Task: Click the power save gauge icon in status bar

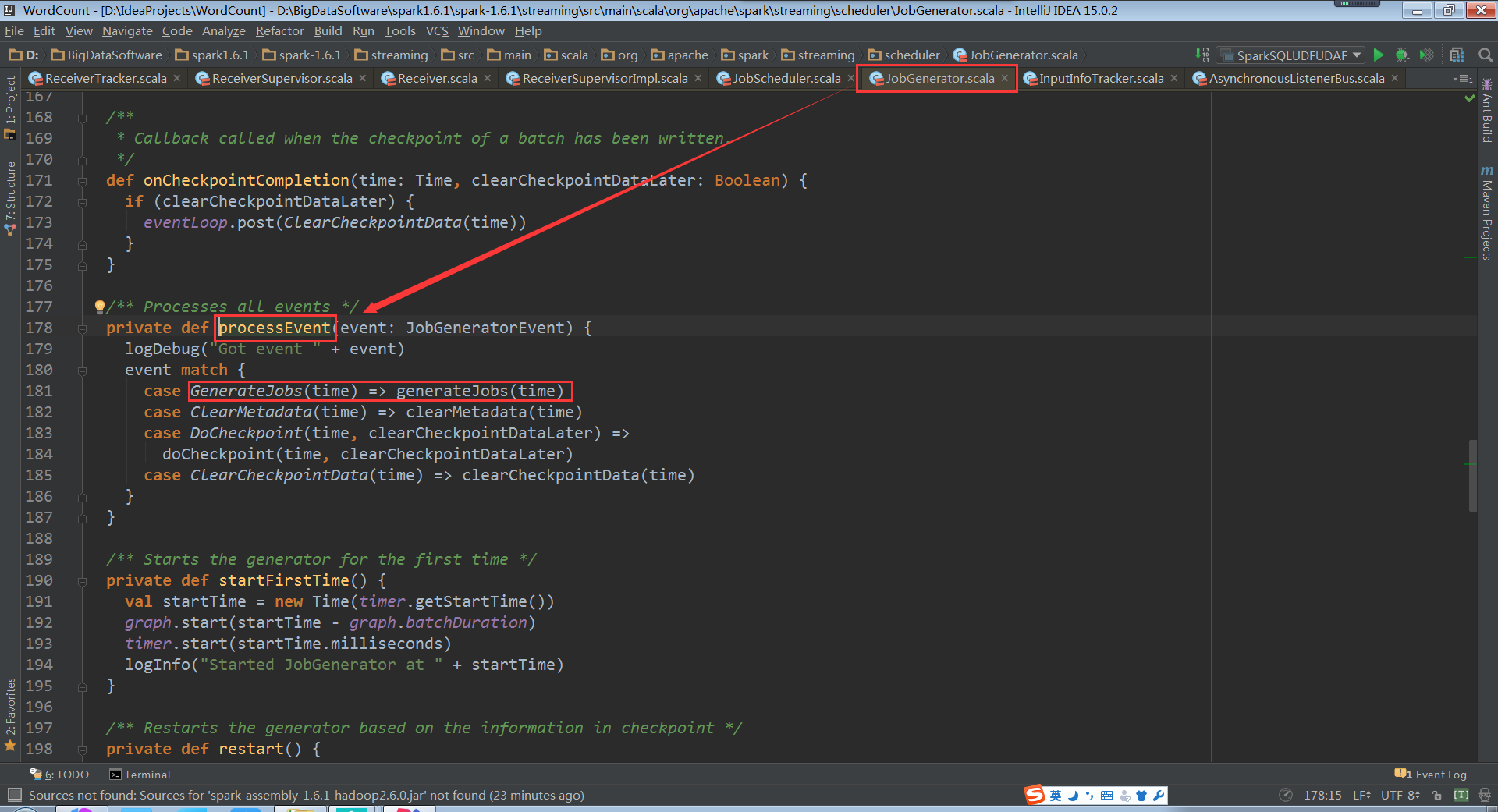Action: (x=1286, y=796)
